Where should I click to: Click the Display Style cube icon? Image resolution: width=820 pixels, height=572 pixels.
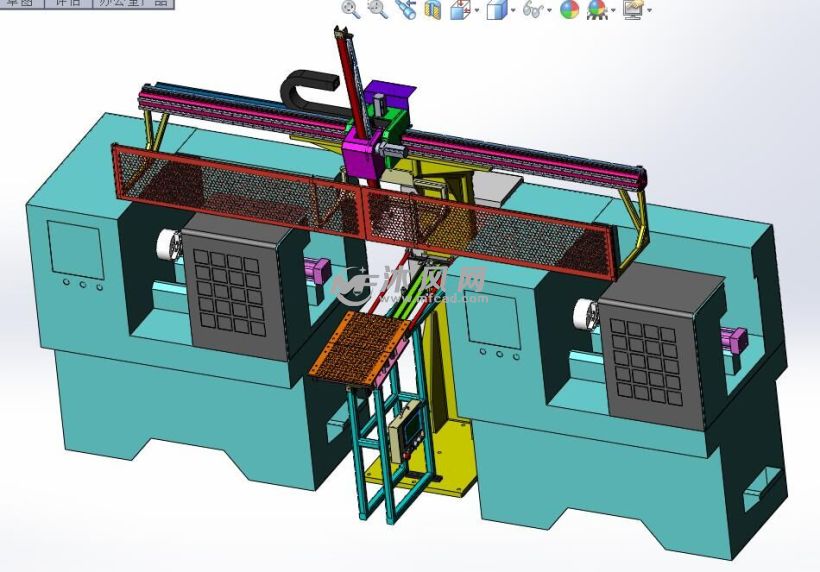tap(495, 10)
